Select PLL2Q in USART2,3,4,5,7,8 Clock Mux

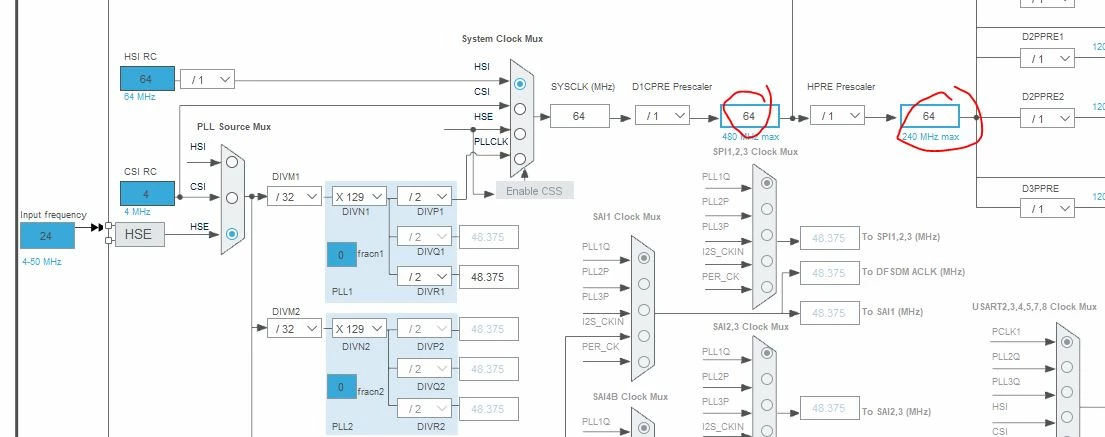pyautogui.click(x=1067, y=367)
